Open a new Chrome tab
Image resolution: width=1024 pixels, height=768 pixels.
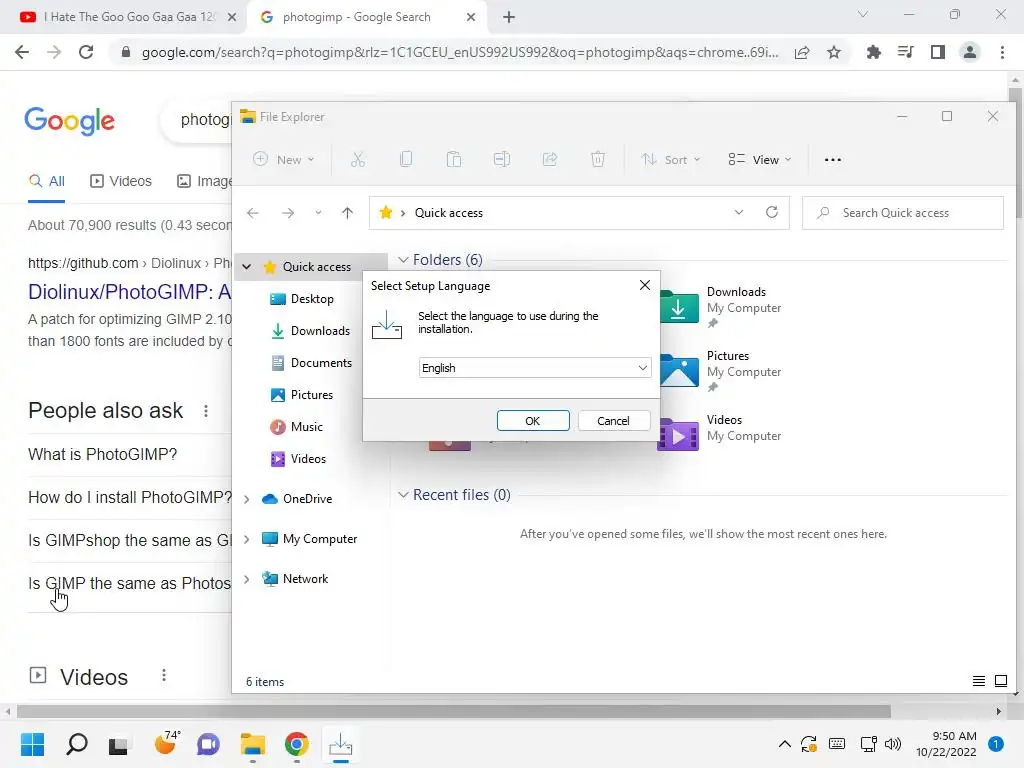[509, 17]
